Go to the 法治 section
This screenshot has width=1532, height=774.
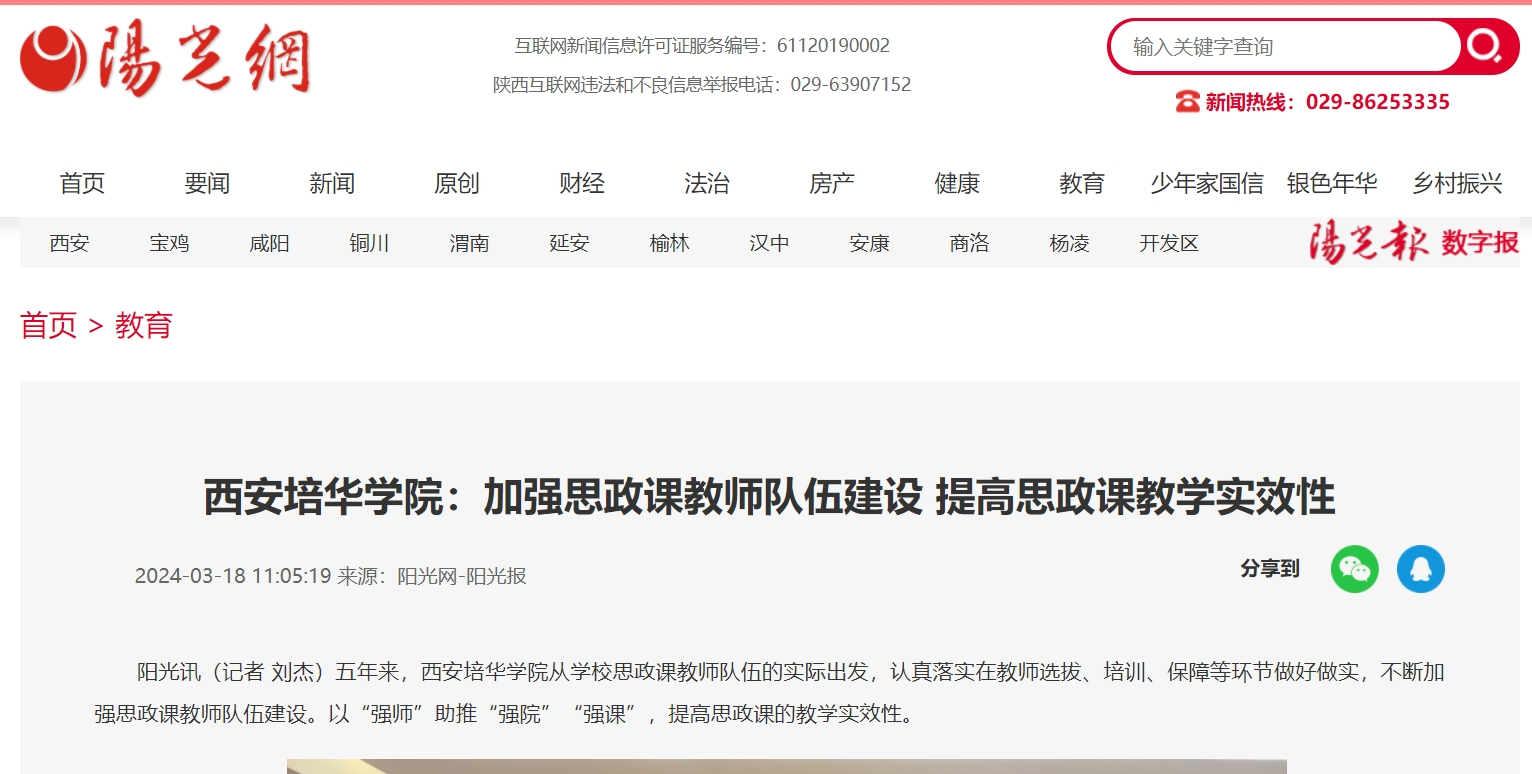coord(707,184)
